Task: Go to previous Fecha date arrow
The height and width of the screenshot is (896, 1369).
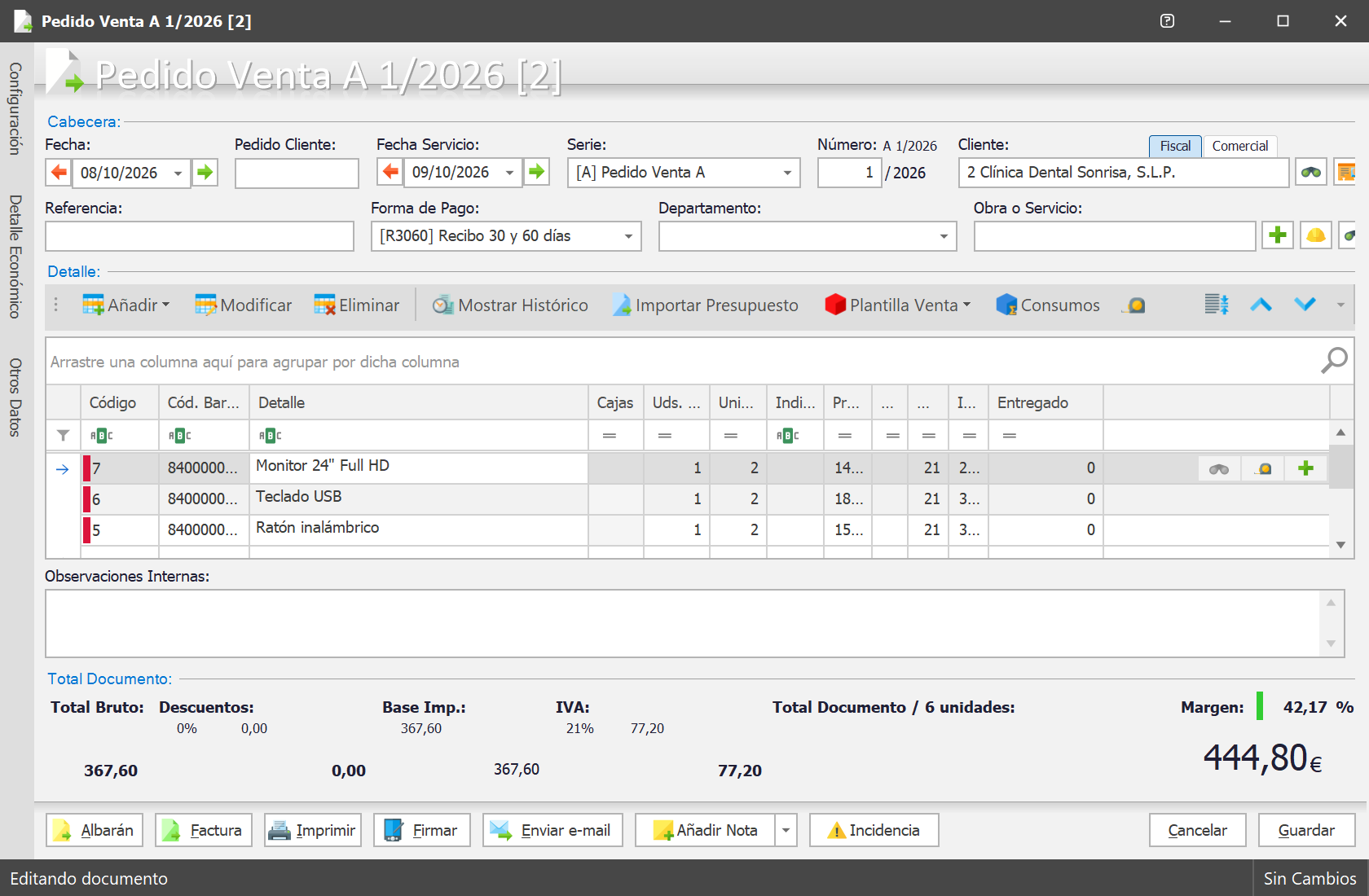Action: pyautogui.click(x=59, y=173)
